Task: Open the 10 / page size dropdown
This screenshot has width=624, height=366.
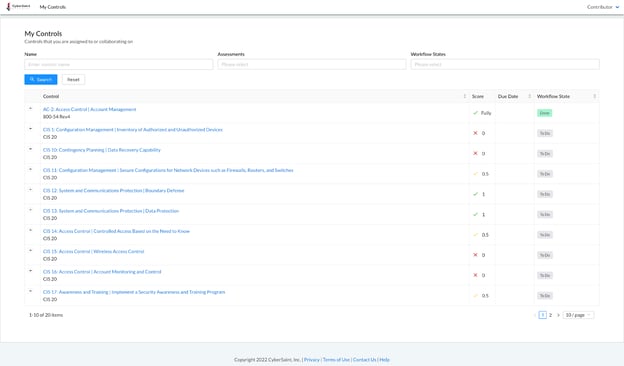Action: pyautogui.click(x=578, y=315)
